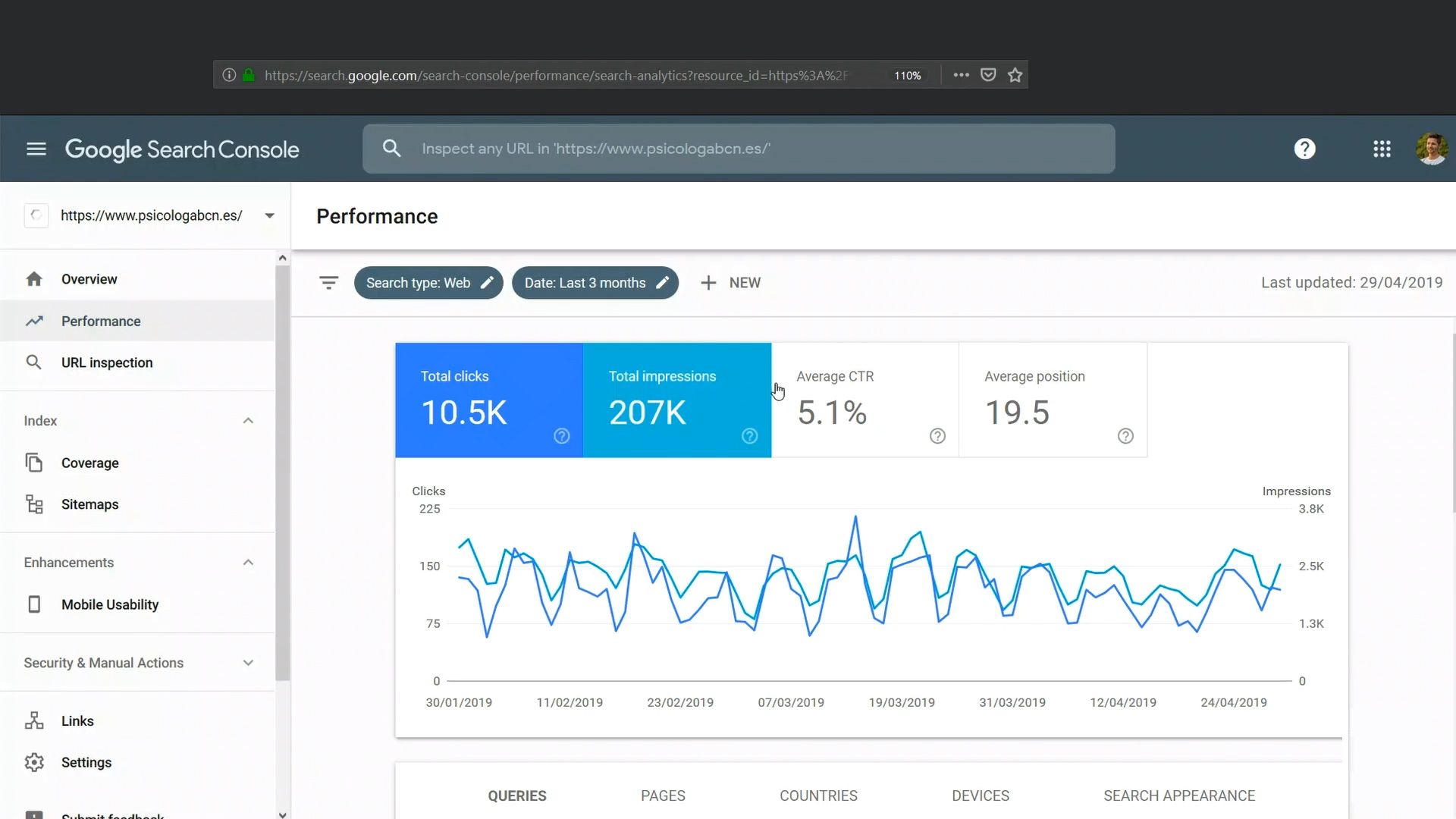Show help for Average CTR
Viewport: 1456px width, 819px height.
click(x=937, y=436)
